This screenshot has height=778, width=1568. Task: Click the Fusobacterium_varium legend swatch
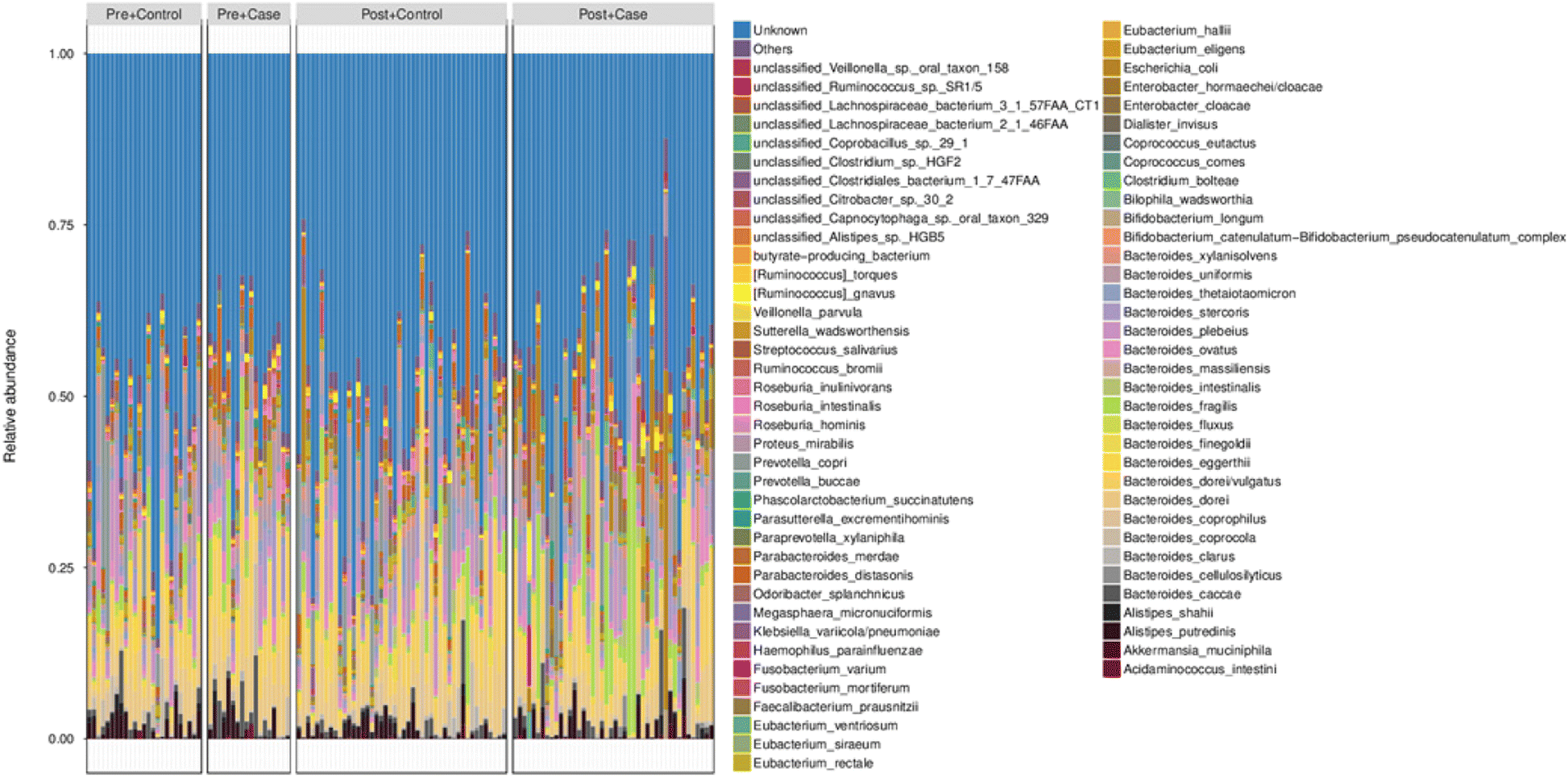click(742, 669)
